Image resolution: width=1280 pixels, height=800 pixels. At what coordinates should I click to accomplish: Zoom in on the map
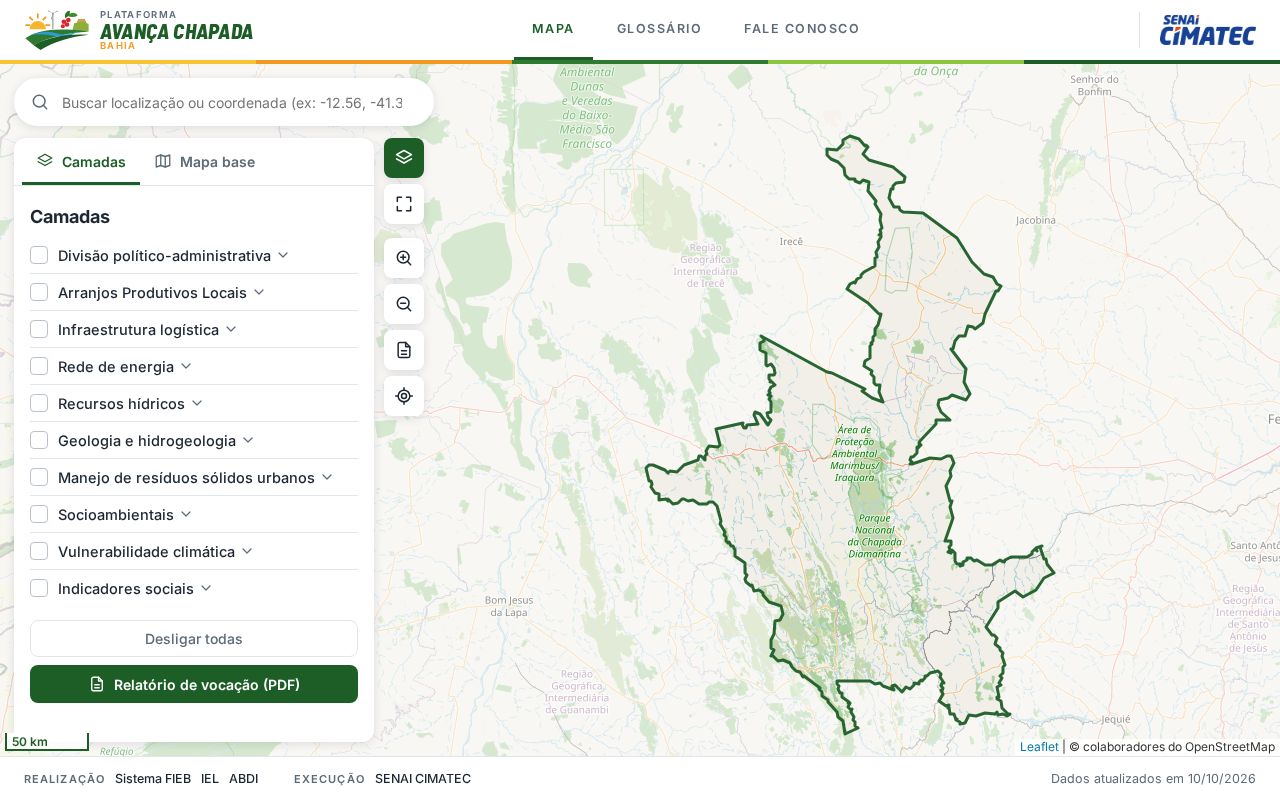click(404, 258)
